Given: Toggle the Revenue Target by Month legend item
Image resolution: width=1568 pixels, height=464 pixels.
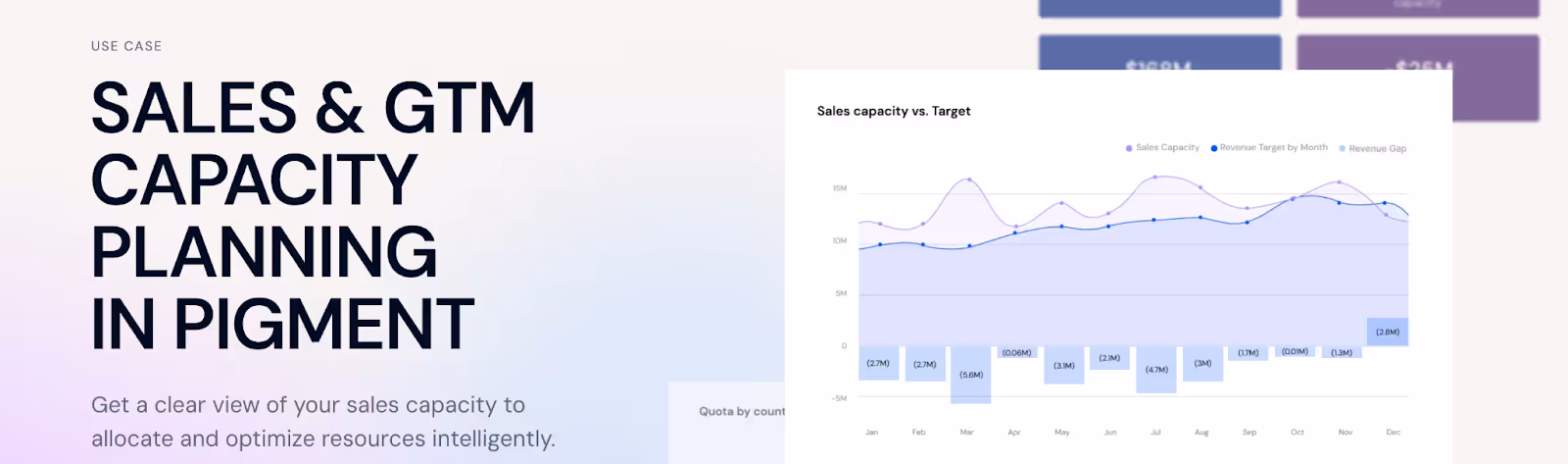Looking at the screenshot, I should click(x=1269, y=147).
